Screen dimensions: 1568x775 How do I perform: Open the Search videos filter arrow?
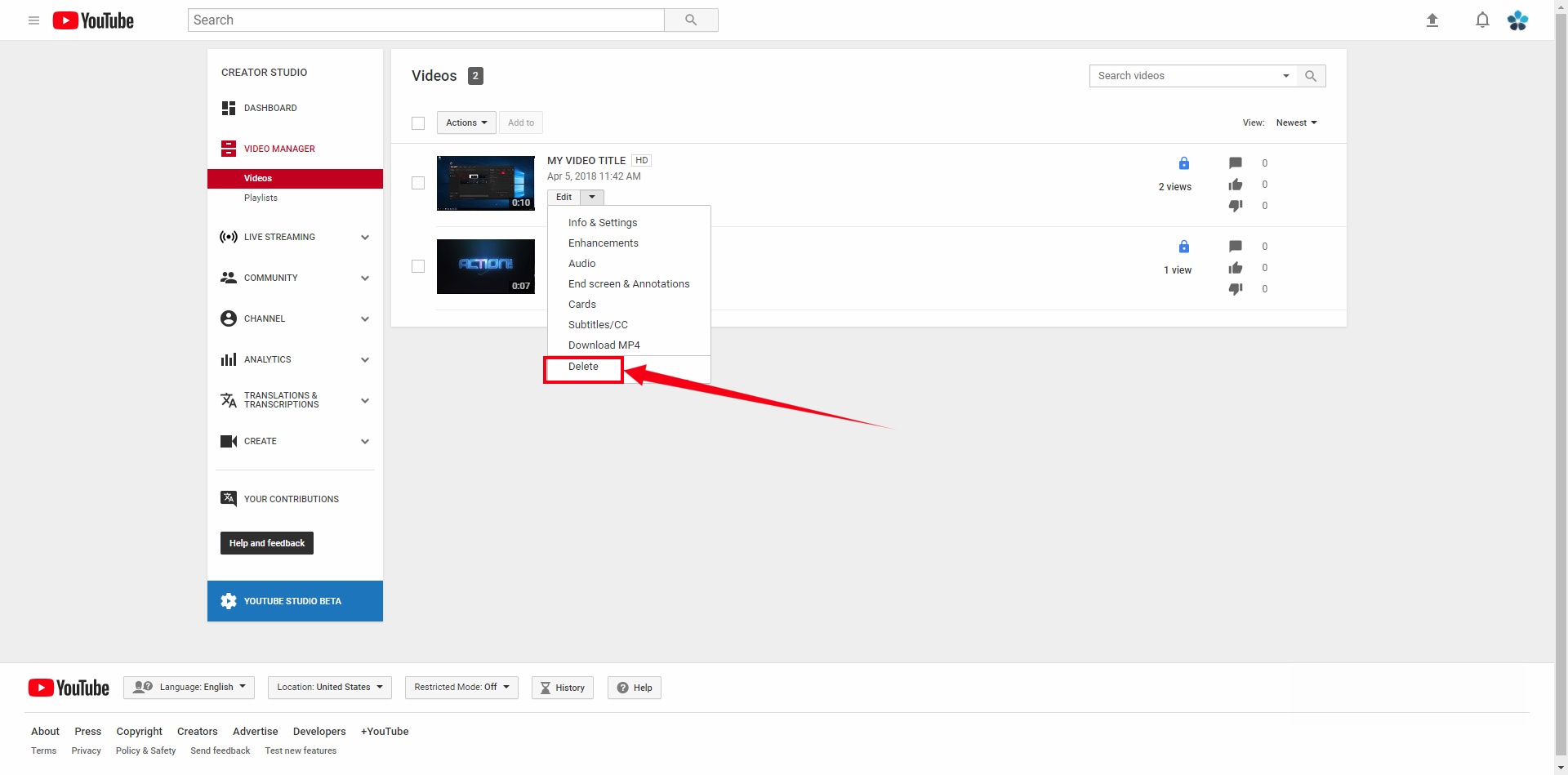coord(1286,76)
